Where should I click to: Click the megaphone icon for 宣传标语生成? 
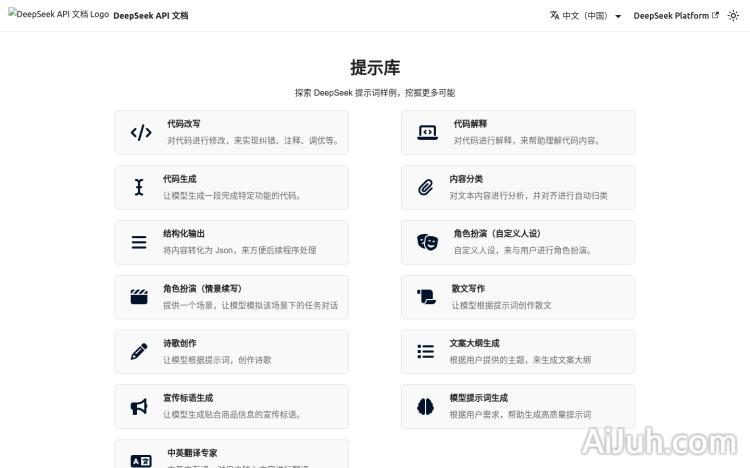tap(139, 407)
